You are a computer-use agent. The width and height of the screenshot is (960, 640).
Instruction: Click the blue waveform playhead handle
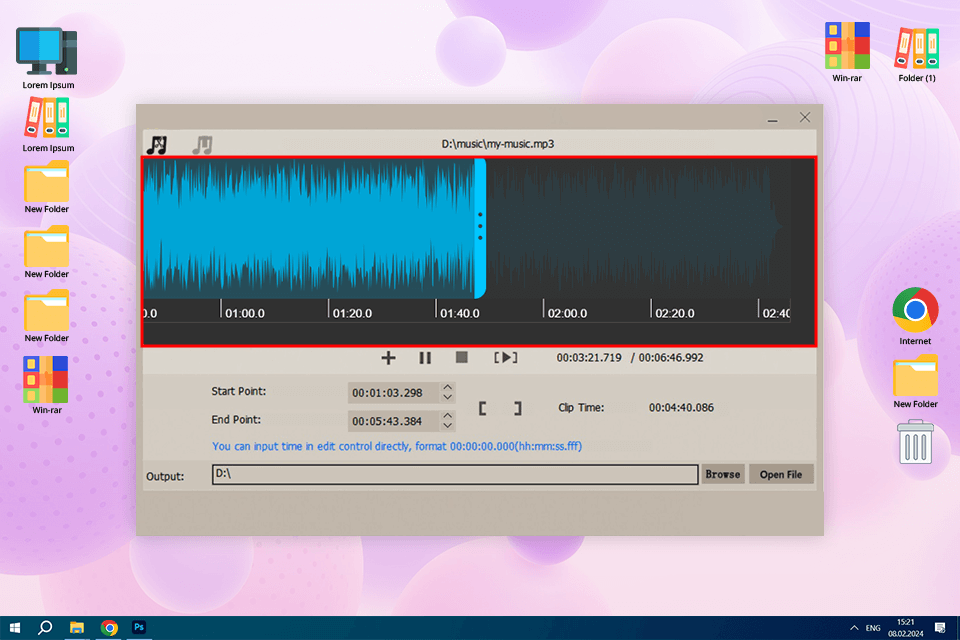pos(480,227)
